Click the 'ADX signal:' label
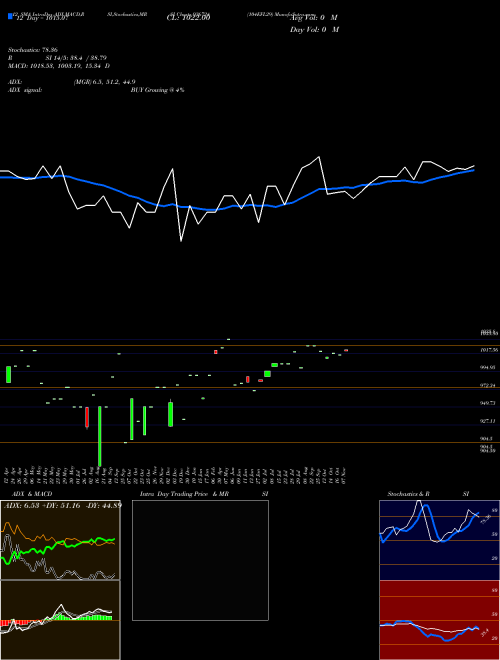The width and height of the screenshot is (500, 660). tap(25, 90)
